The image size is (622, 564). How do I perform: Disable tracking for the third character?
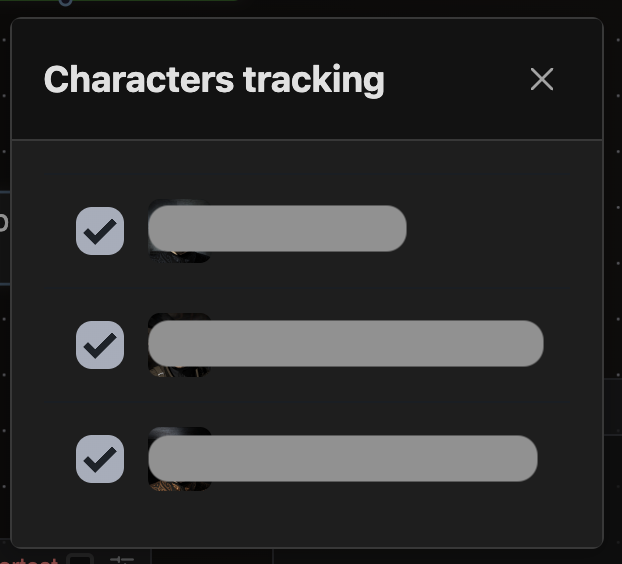pyautogui.click(x=100, y=459)
